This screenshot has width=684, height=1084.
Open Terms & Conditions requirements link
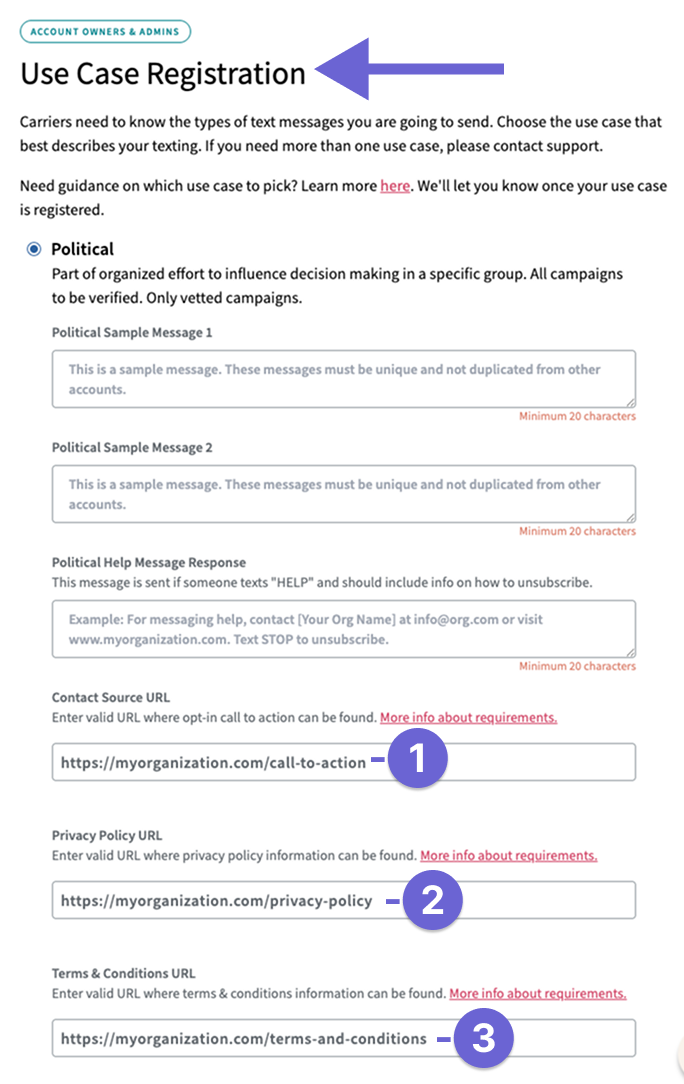(538, 993)
